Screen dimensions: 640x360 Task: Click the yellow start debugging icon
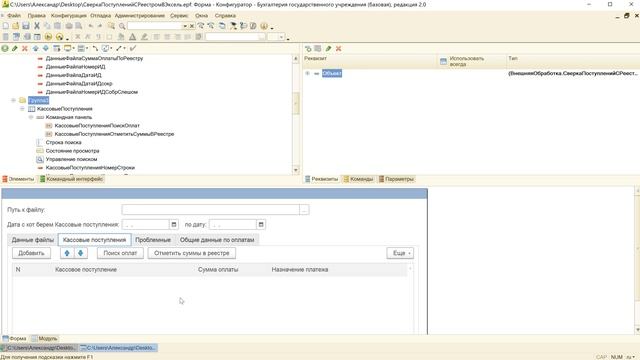point(48,37)
